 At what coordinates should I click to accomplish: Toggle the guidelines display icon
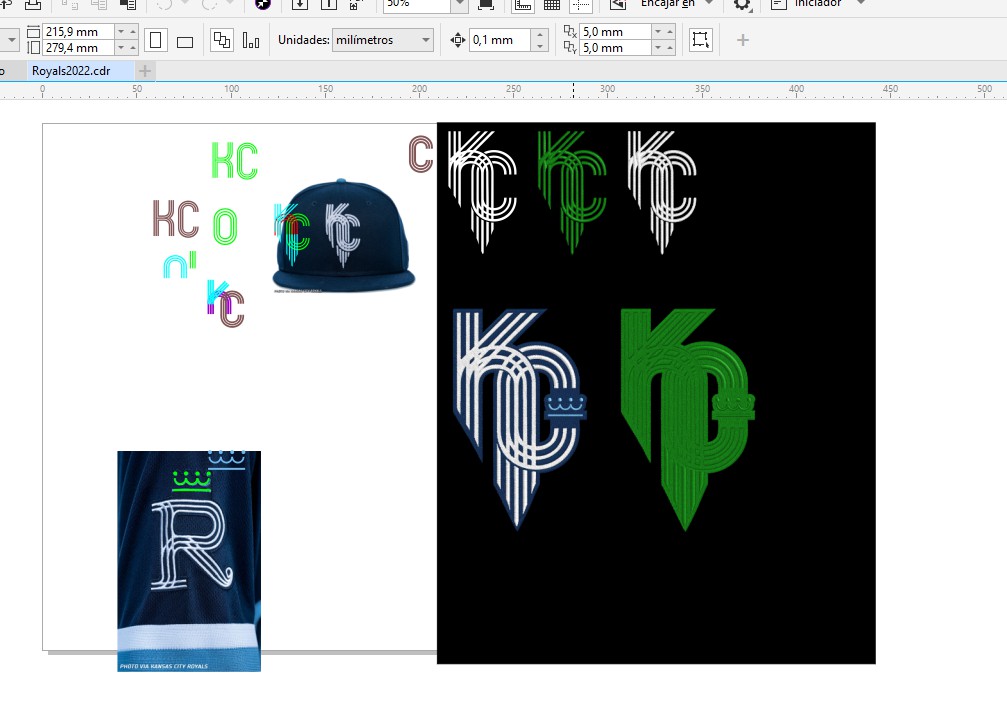point(581,4)
